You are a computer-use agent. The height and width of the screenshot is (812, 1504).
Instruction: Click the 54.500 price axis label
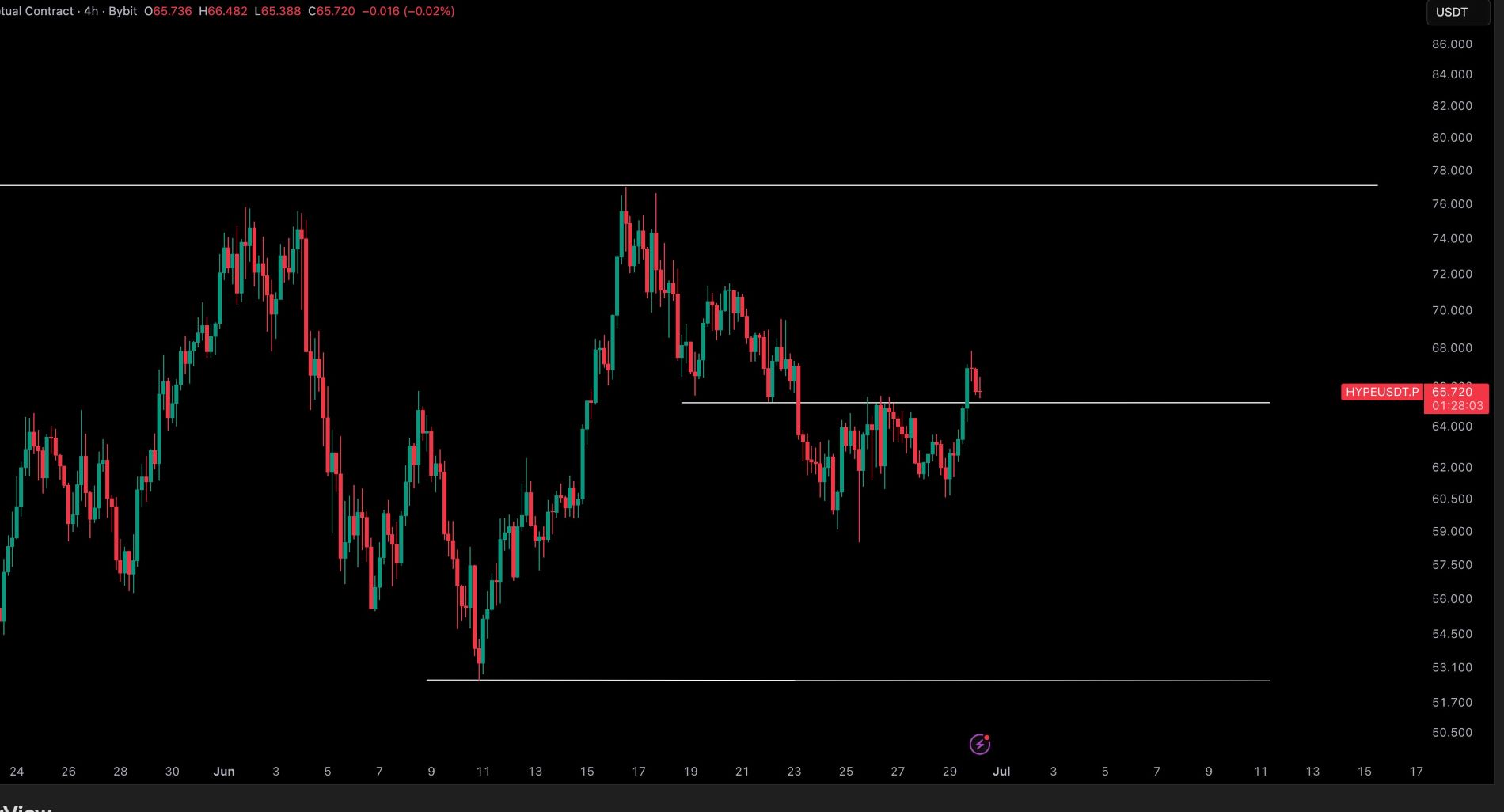click(1452, 634)
